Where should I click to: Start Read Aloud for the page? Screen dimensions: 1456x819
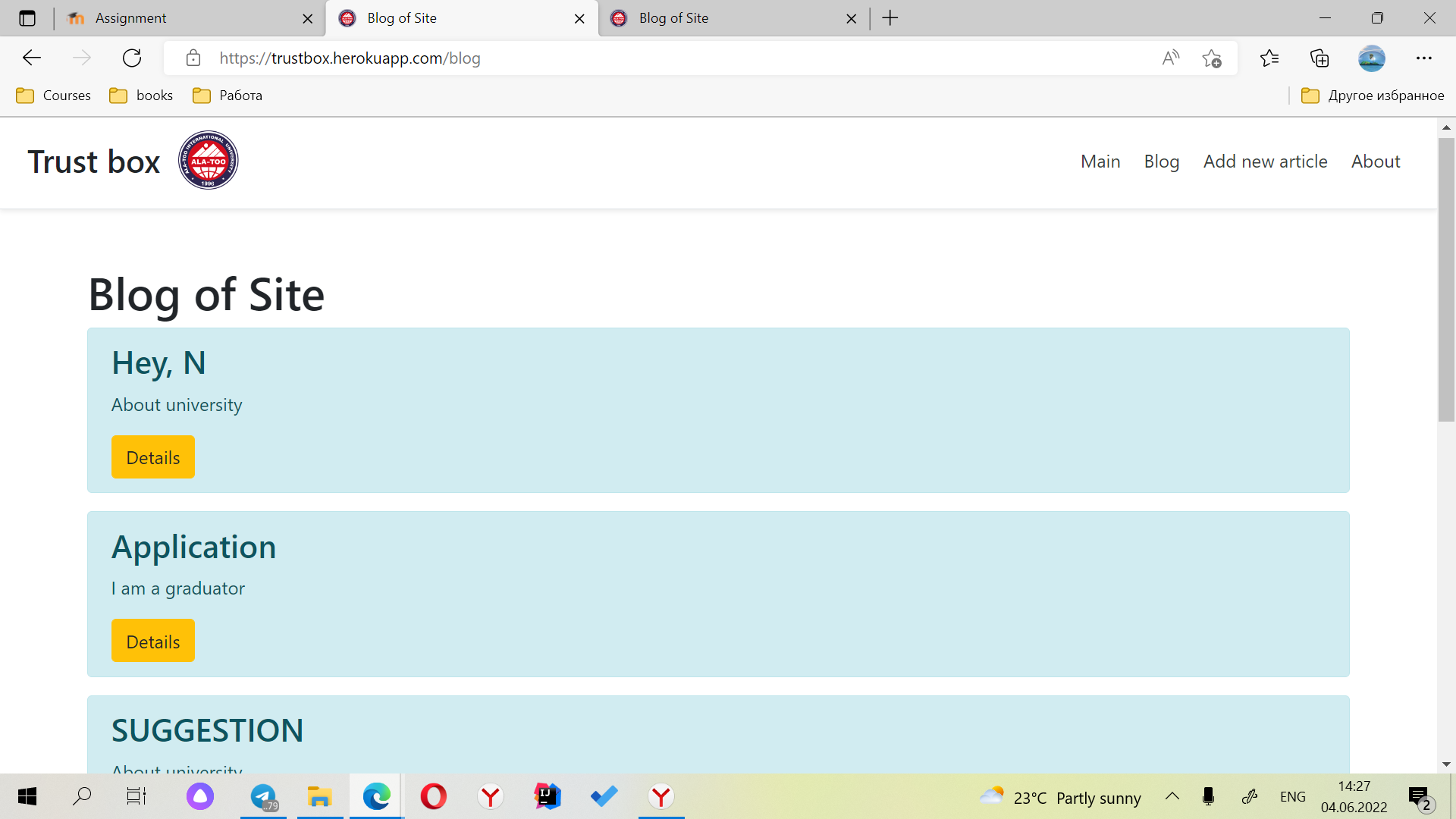click(1170, 58)
